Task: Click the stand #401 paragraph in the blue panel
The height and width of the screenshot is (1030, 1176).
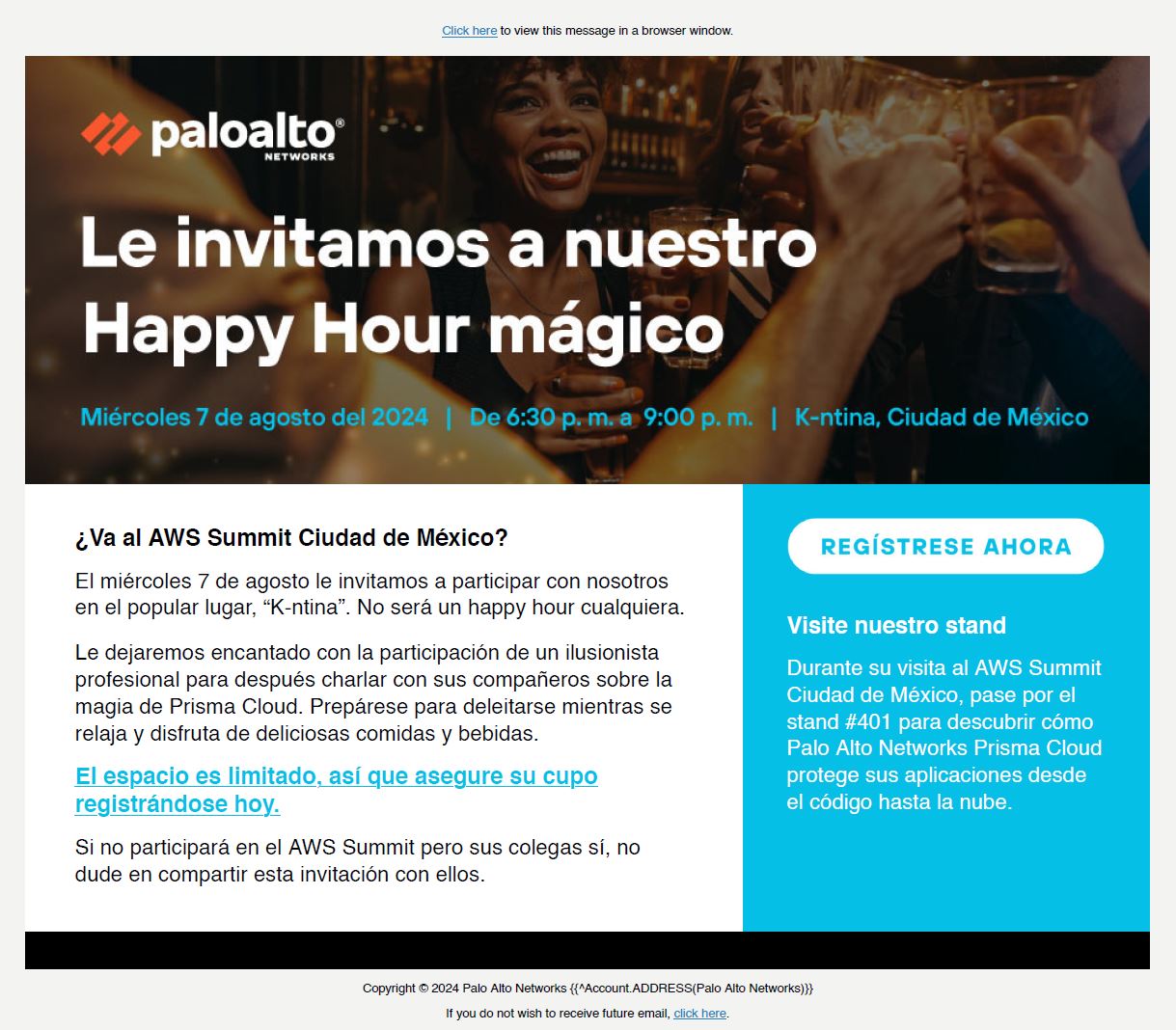Action: 944,735
